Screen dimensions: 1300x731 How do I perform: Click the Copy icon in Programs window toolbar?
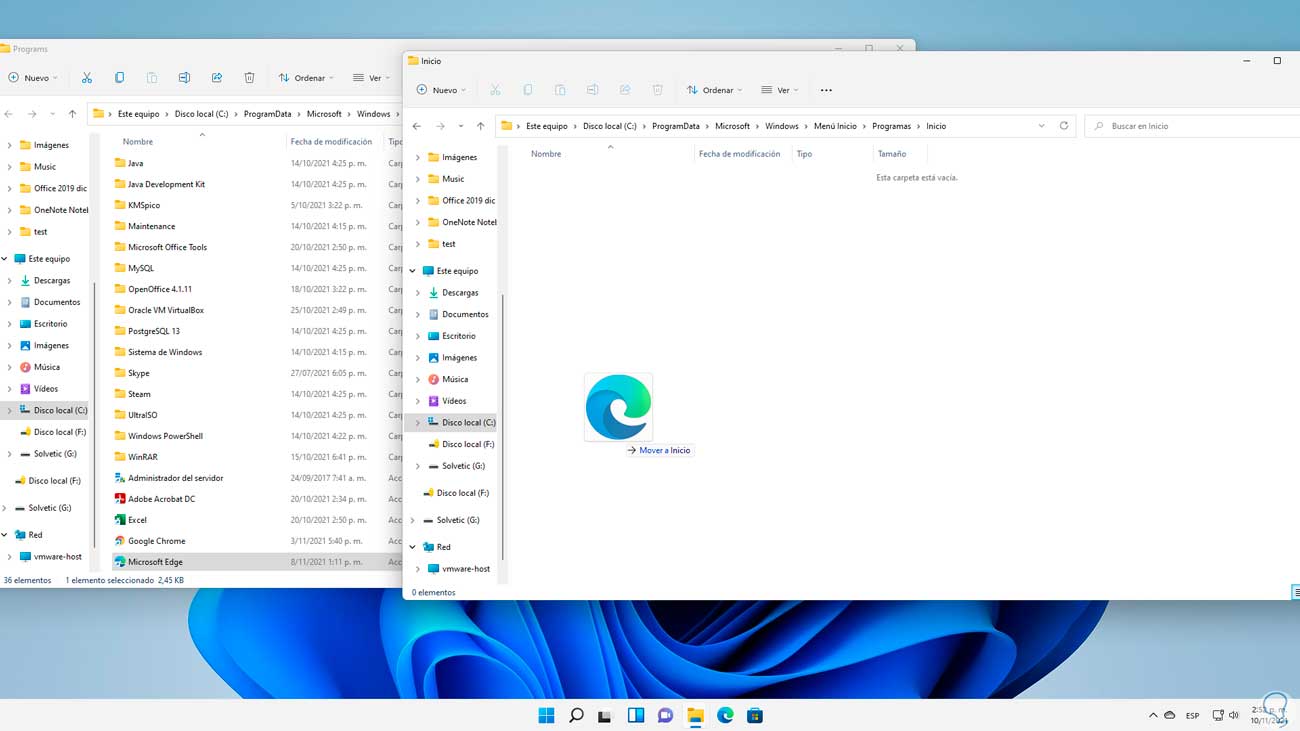click(x=119, y=78)
